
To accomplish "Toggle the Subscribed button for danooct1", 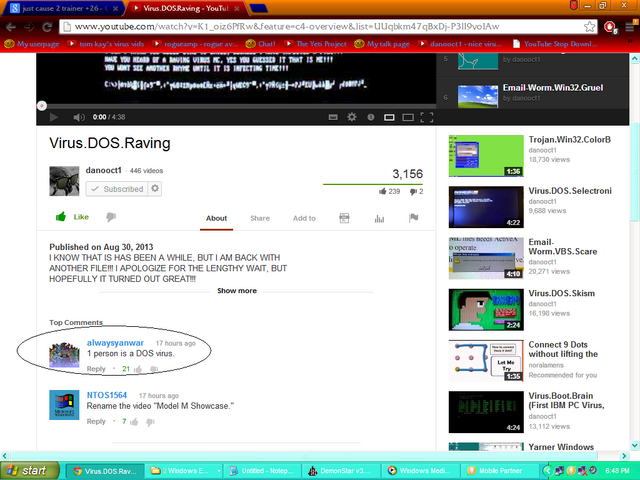I will click(x=117, y=189).
